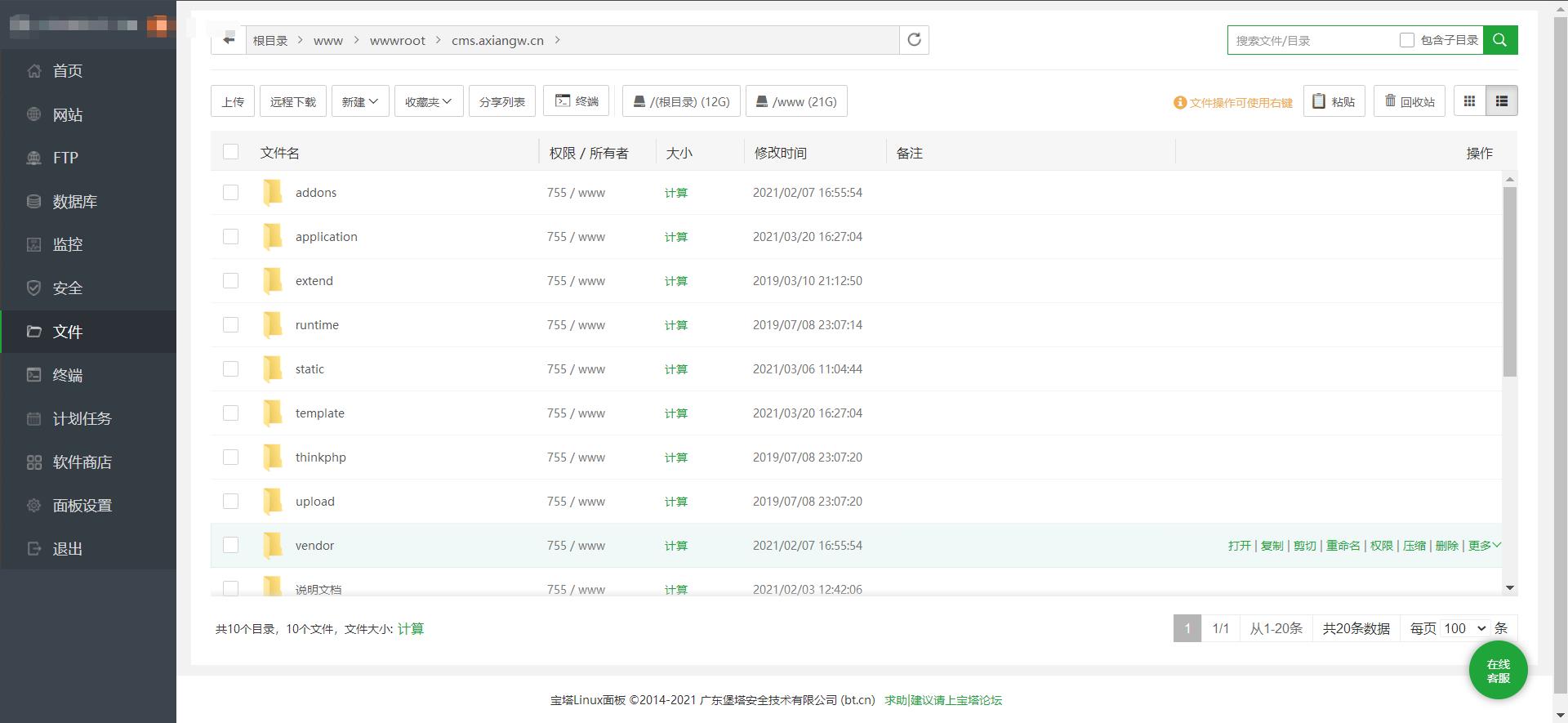Open the 求助|建议请上宝塔论坛 link
The width and height of the screenshot is (1568, 723).
click(x=943, y=700)
